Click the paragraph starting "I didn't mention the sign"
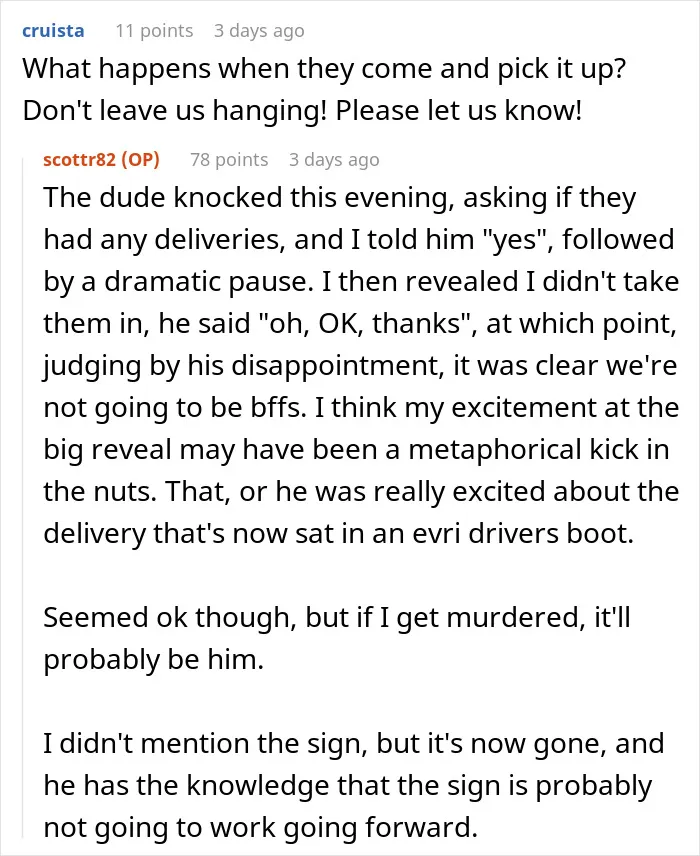The height and width of the screenshot is (856, 700). 353,786
